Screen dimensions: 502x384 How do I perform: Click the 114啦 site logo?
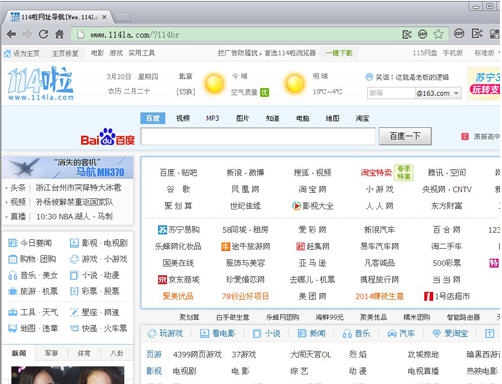41,83
